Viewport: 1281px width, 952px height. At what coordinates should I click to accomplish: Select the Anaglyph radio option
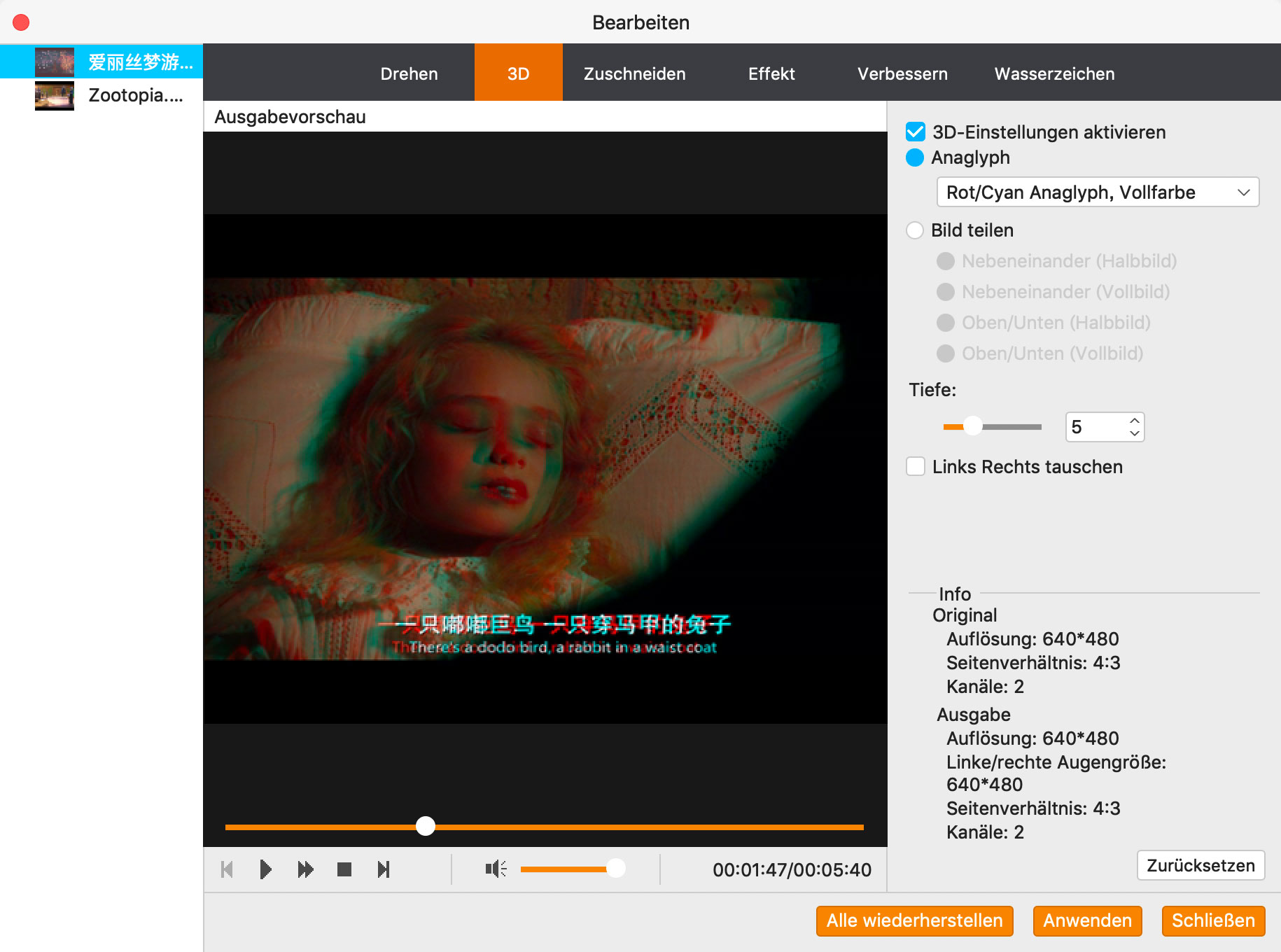(x=915, y=157)
